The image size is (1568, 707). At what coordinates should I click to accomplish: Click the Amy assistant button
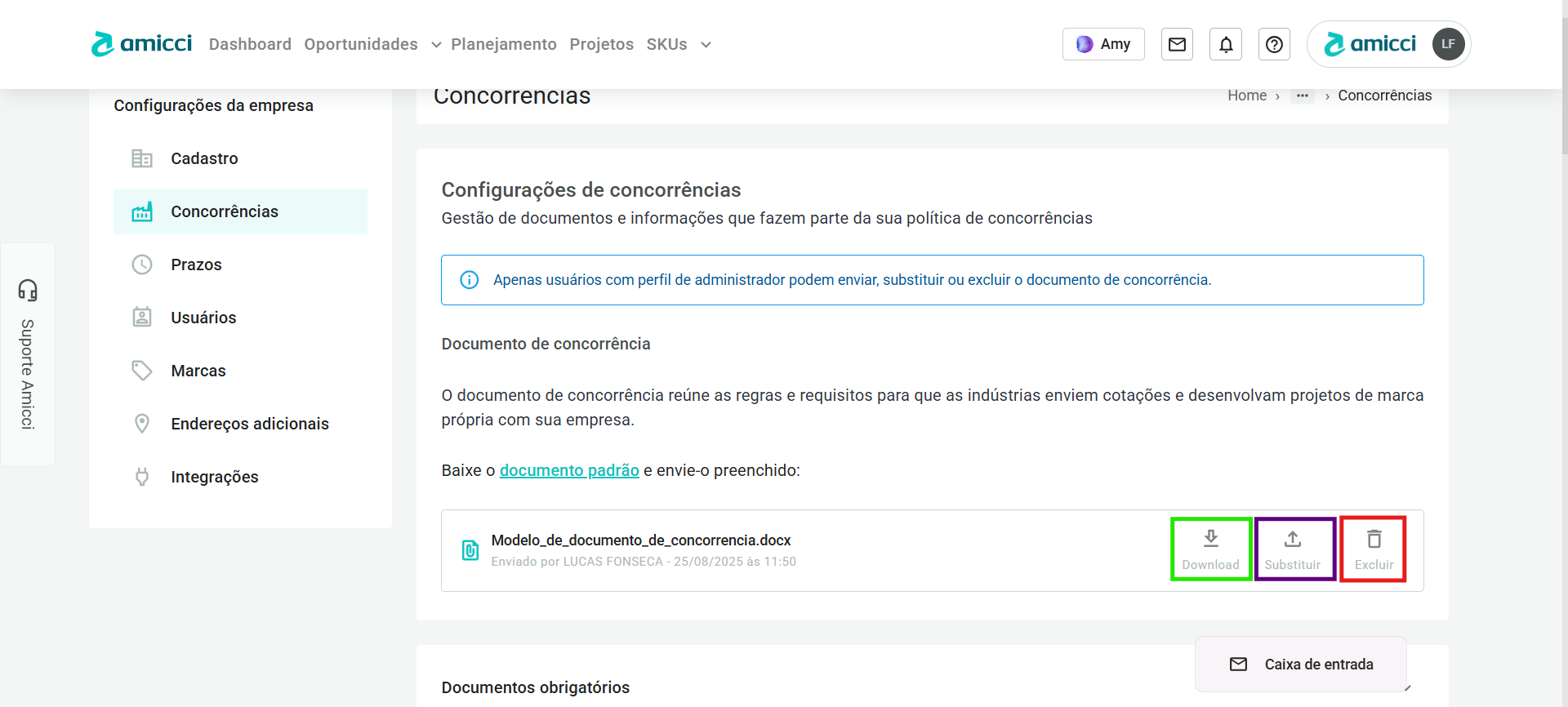[x=1103, y=44]
